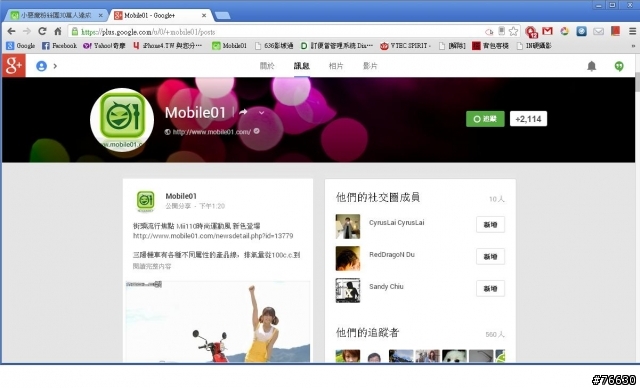Add Sandy Chiu to circles

pos(490,288)
